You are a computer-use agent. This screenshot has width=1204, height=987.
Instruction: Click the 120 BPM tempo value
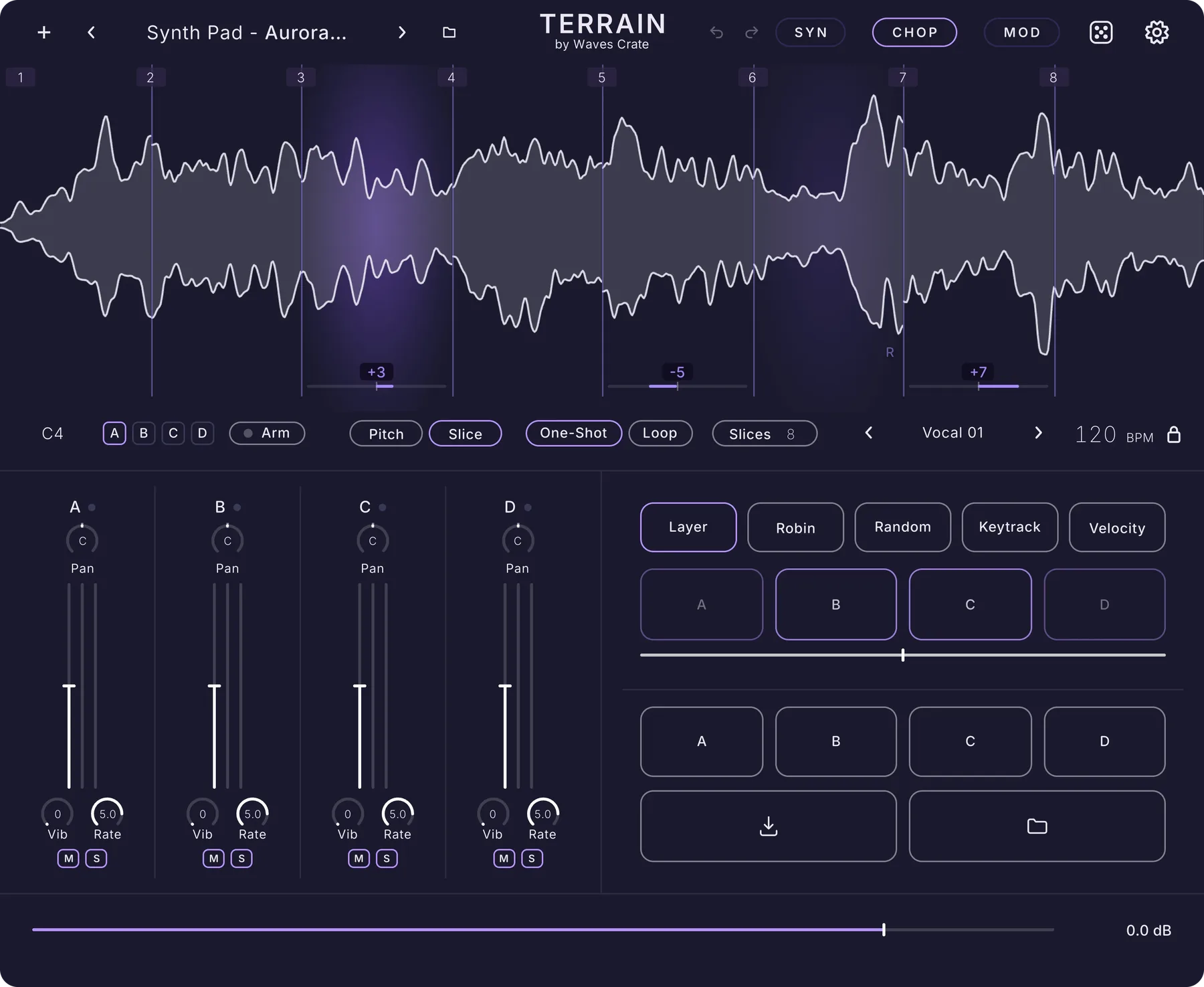coord(1096,434)
